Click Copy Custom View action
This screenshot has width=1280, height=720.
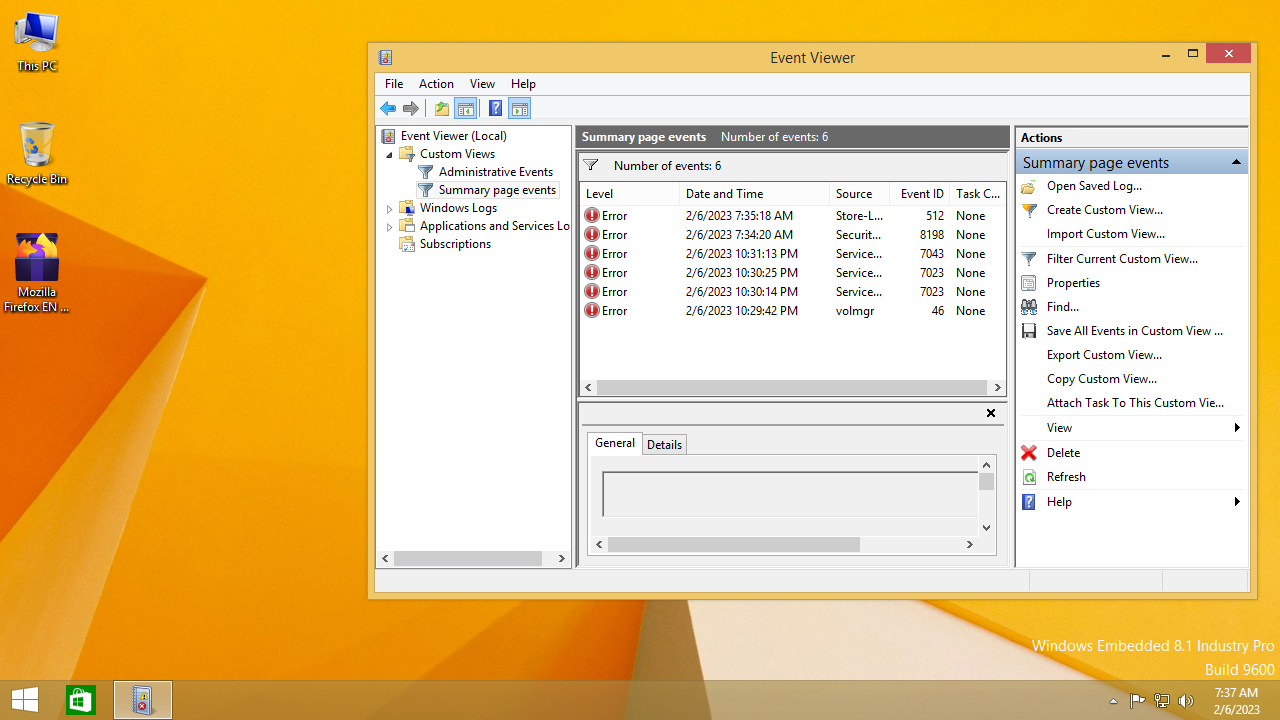(x=1101, y=379)
